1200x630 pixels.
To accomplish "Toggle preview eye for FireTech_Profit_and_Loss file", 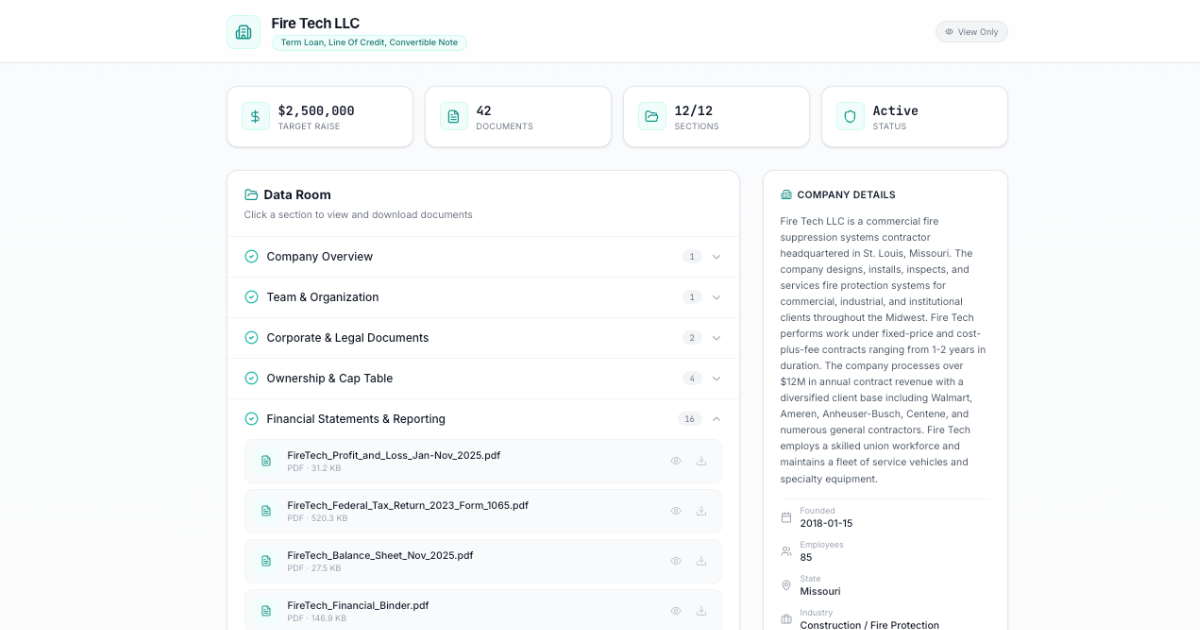I will [676, 460].
